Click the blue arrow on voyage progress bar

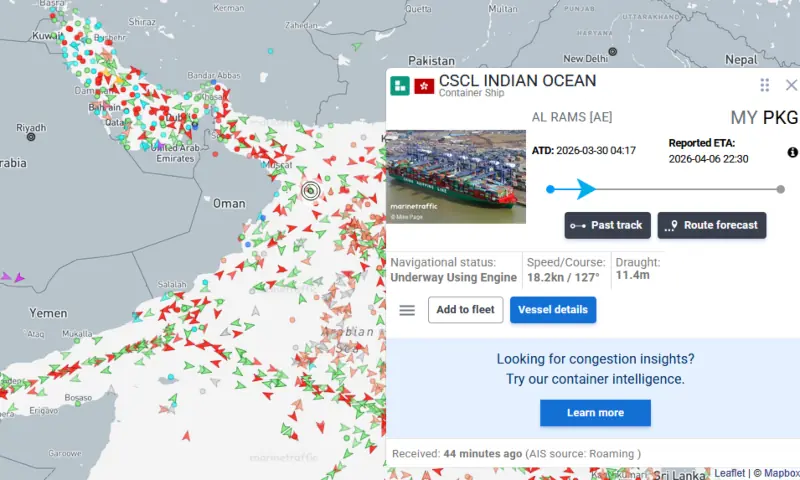[x=586, y=189]
